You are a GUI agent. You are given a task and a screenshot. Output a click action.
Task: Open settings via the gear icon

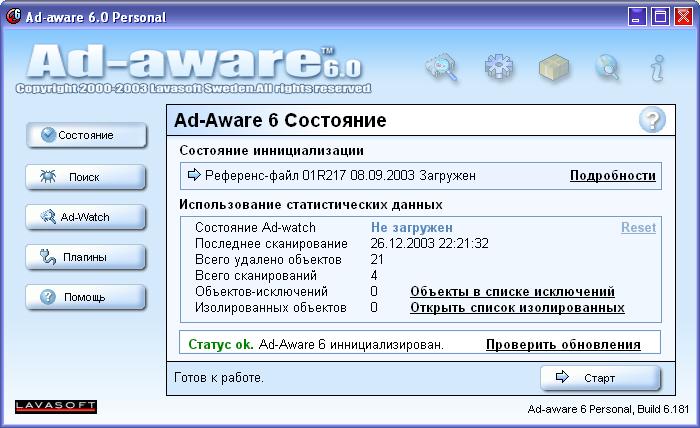499,67
